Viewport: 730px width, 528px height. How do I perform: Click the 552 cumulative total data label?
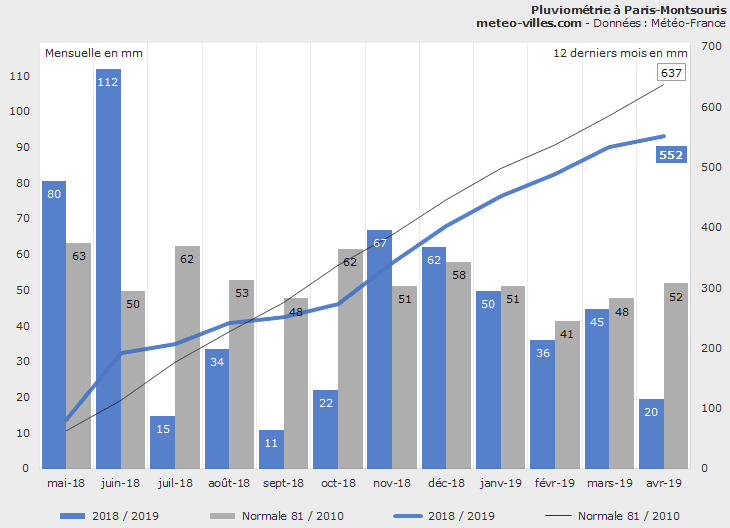pos(671,154)
